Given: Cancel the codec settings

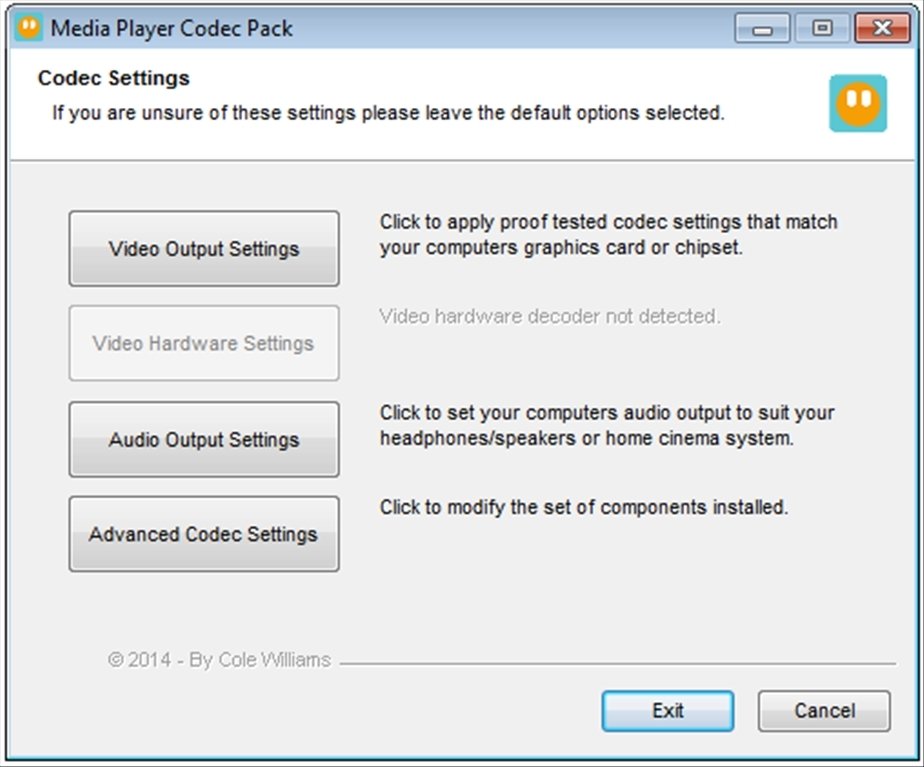Looking at the screenshot, I should pyautogui.click(x=824, y=711).
